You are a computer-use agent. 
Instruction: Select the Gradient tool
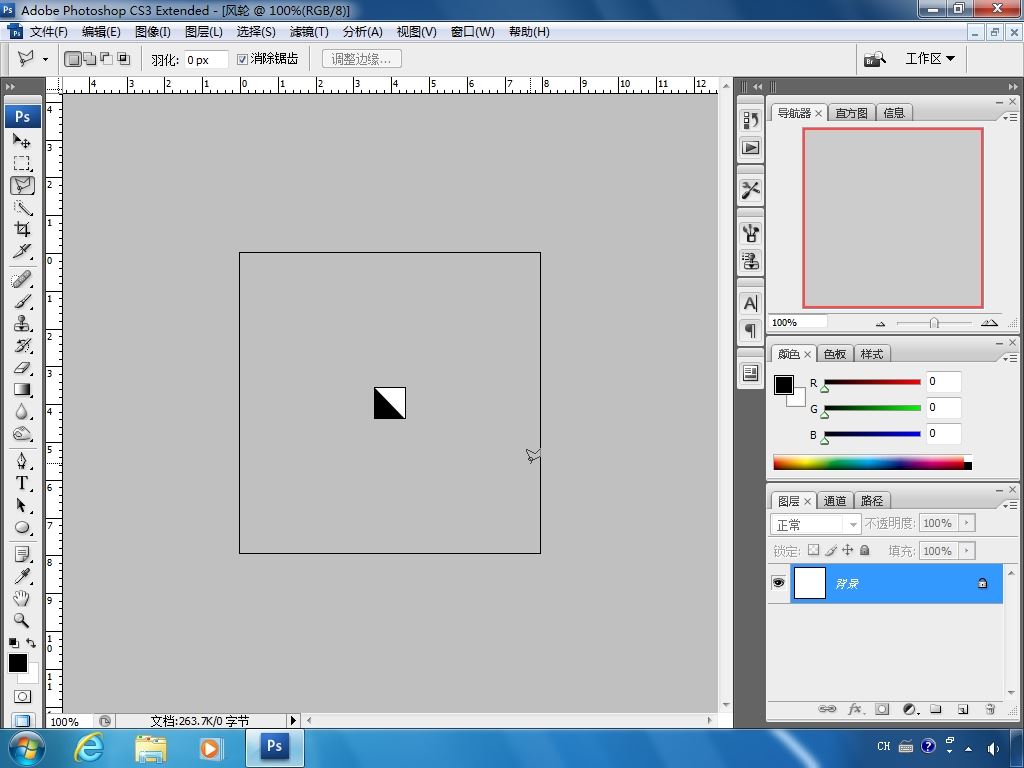[21, 390]
